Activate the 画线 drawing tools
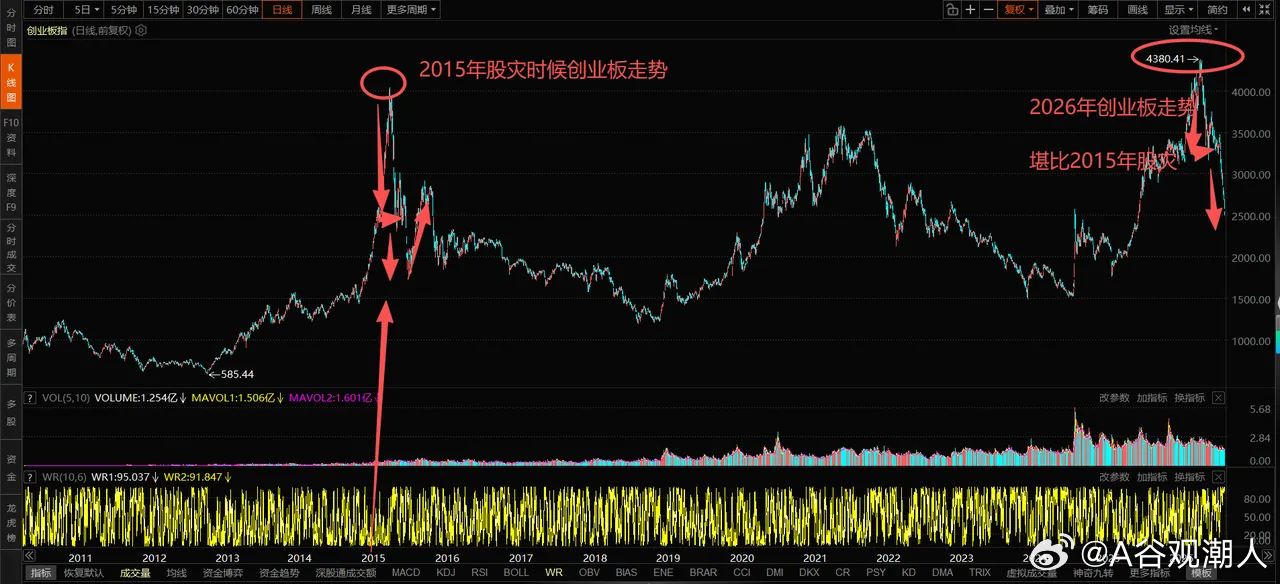This screenshot has height=584, width=1280. coord(1138,9)
